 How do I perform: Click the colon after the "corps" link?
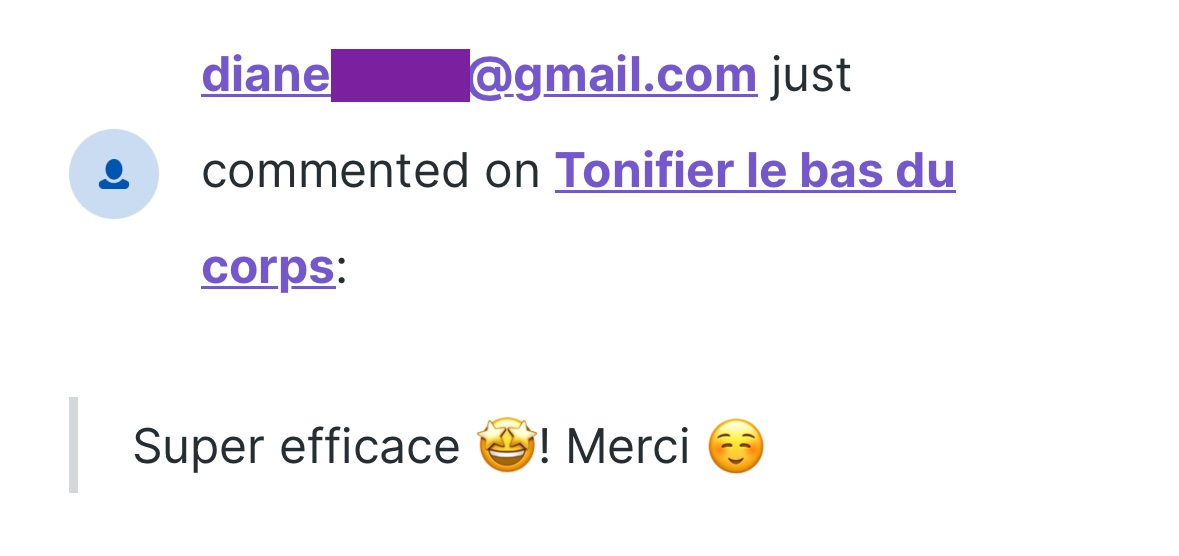pyautogui.click(x=341, y=268)
